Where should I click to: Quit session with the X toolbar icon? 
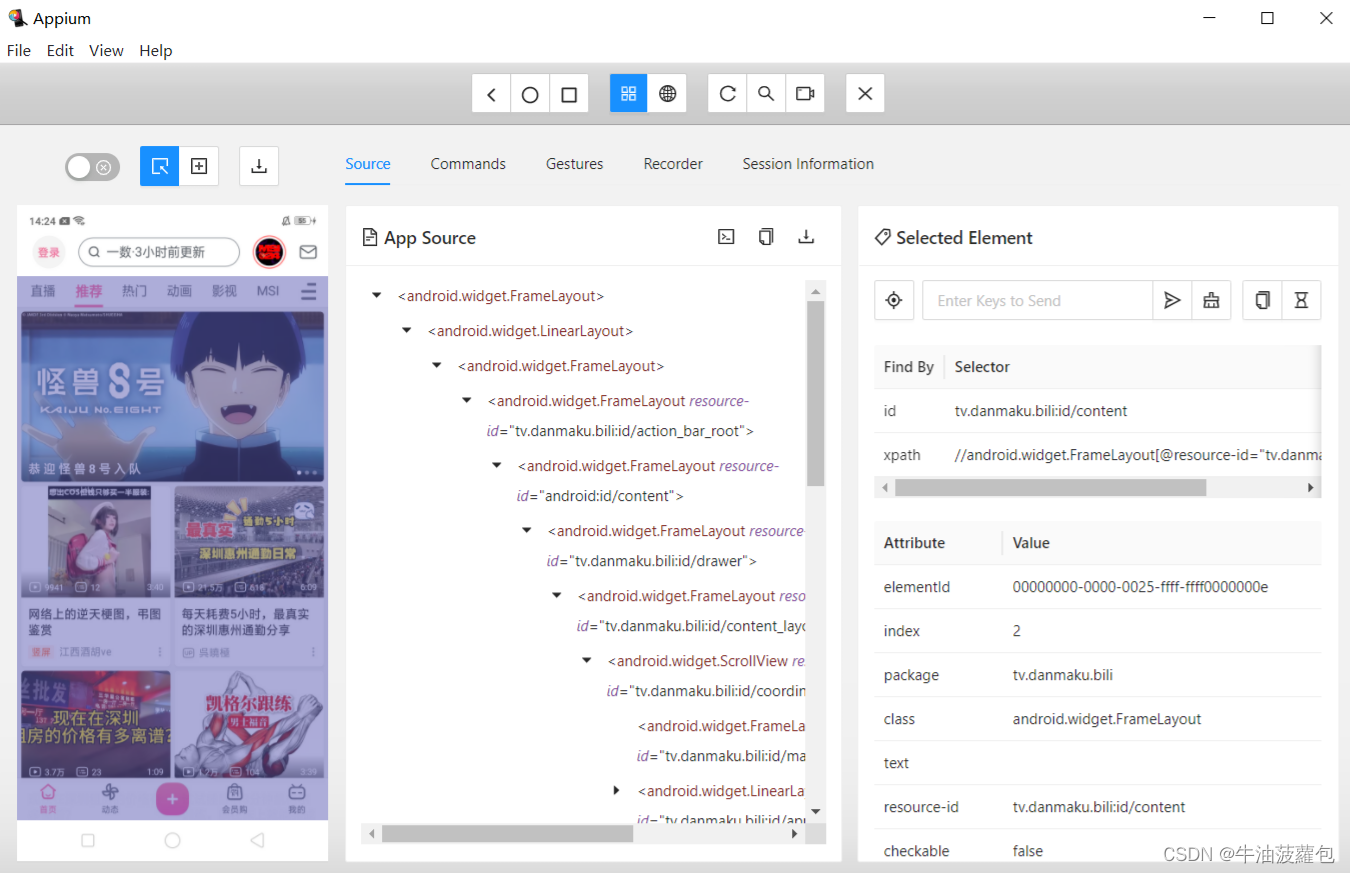coord(865,94)
